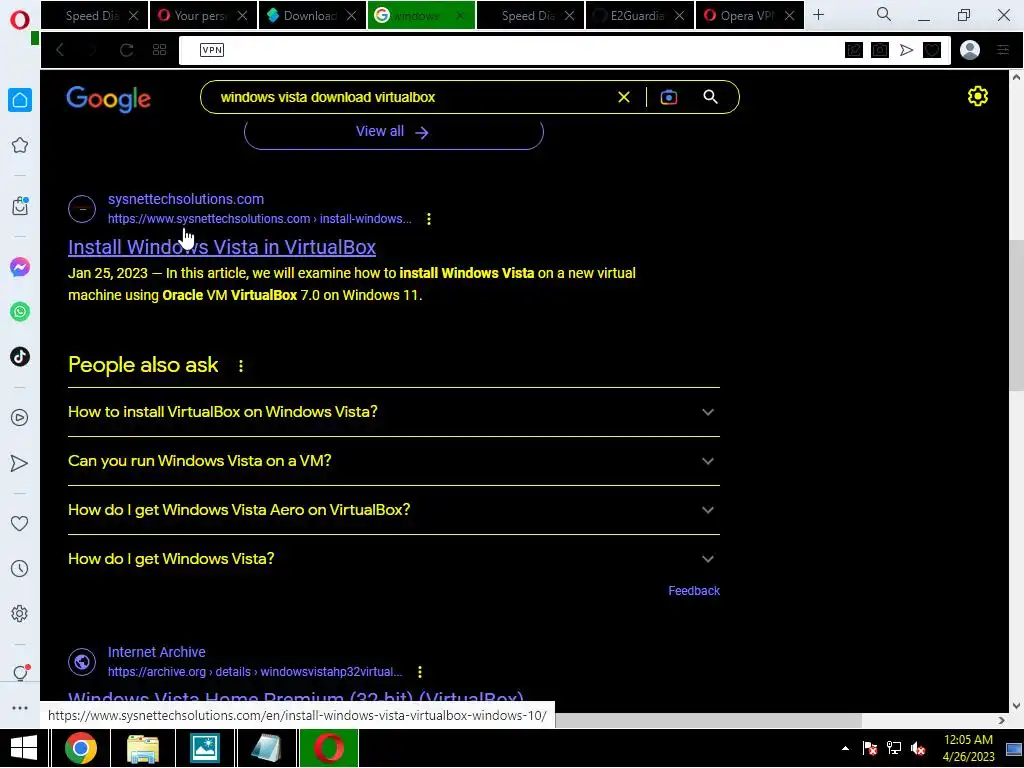Switch to the Speed Dial tab beside E2Guardian
Screen dimensions: 1024x768
click(x=530, y=16)
